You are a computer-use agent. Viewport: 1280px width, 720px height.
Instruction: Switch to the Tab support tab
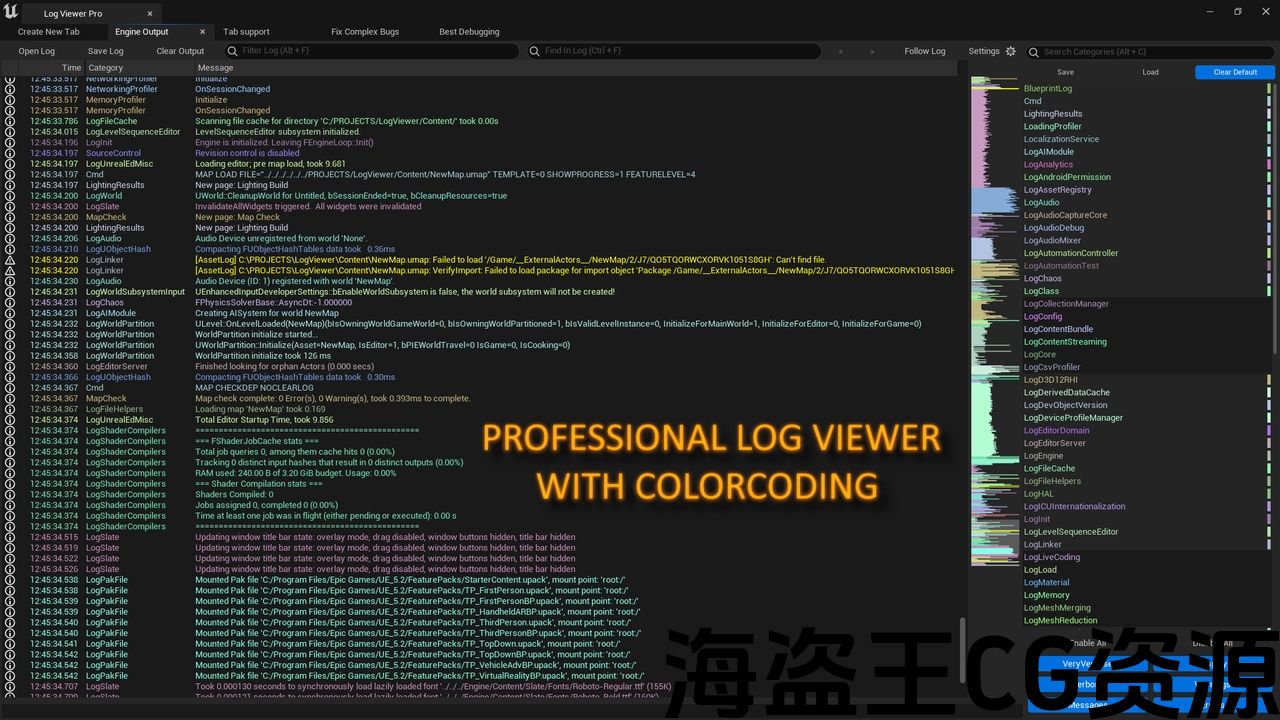pyautogui.click(x=246, y=32)
